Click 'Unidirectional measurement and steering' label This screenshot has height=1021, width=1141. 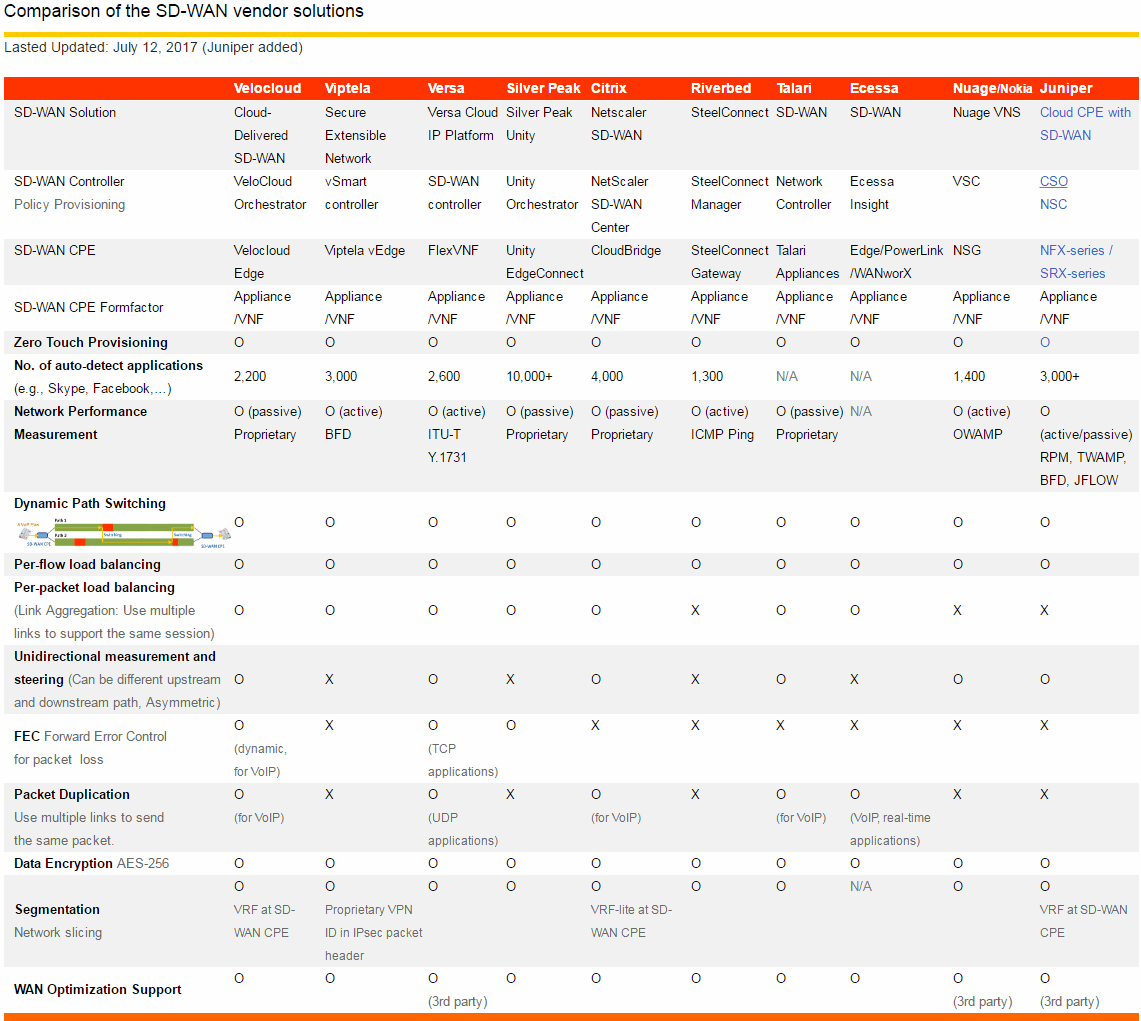[x=114, y=667]
